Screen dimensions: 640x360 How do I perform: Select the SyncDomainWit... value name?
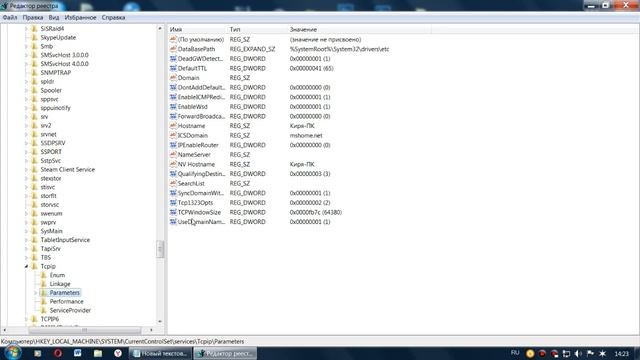(x=201, y=193)
